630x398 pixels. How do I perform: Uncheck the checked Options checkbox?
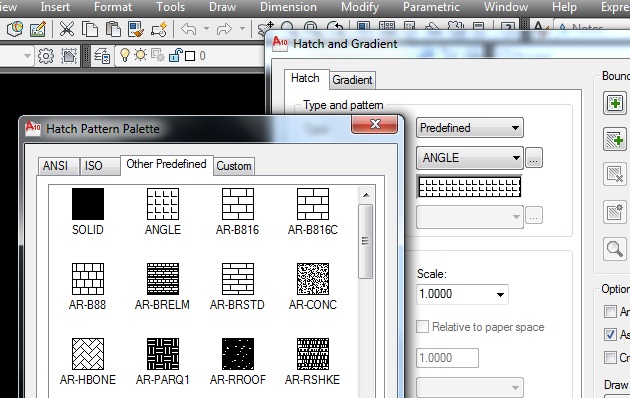click(610, 334)
